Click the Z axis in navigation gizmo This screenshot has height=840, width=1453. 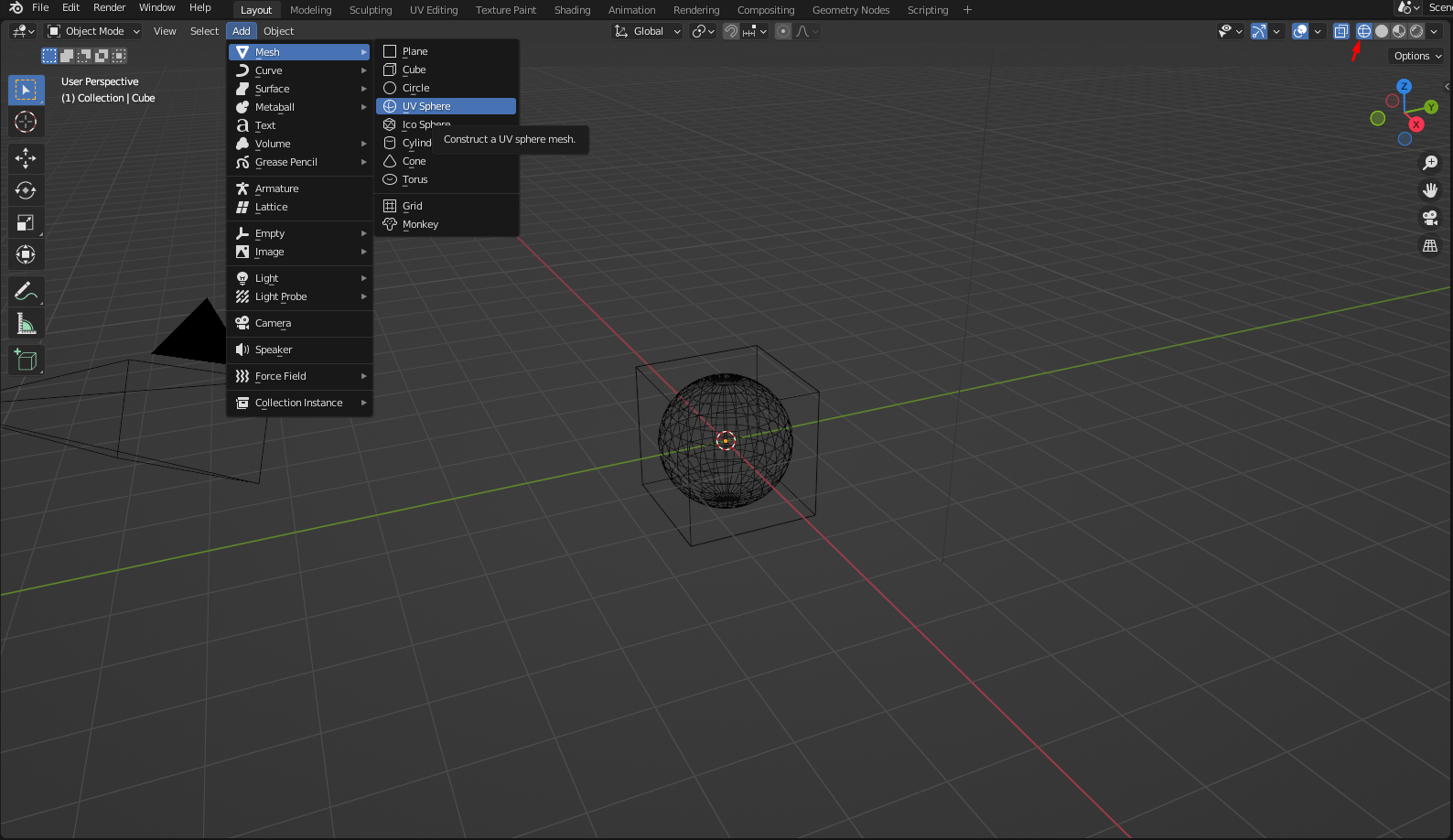coord(1404,86)
